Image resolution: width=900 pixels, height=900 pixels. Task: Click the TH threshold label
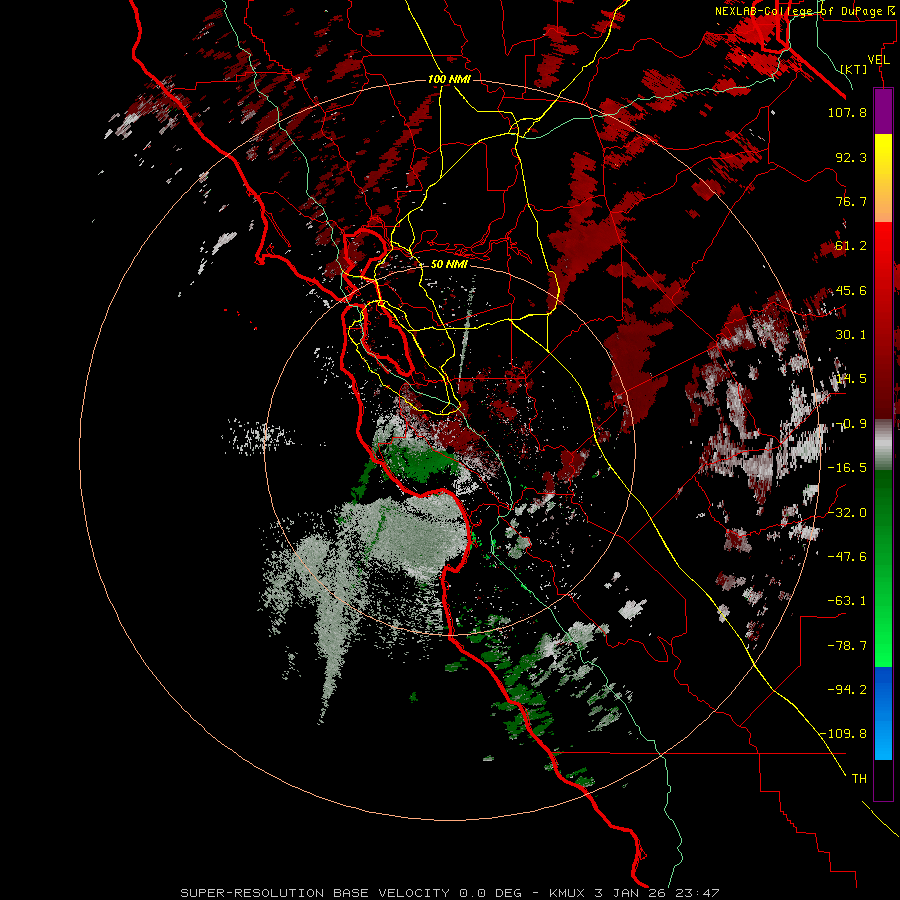[859, 778]
